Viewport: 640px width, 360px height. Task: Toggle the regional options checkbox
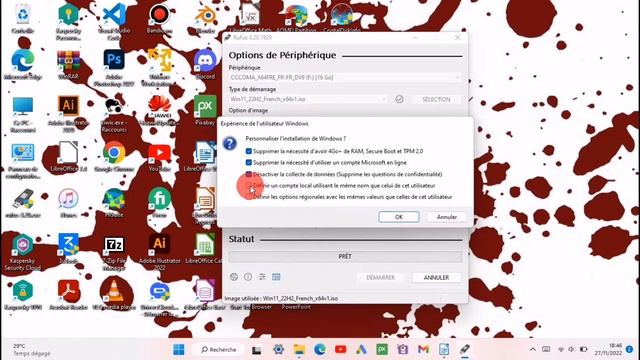click(x=249, y=197)
